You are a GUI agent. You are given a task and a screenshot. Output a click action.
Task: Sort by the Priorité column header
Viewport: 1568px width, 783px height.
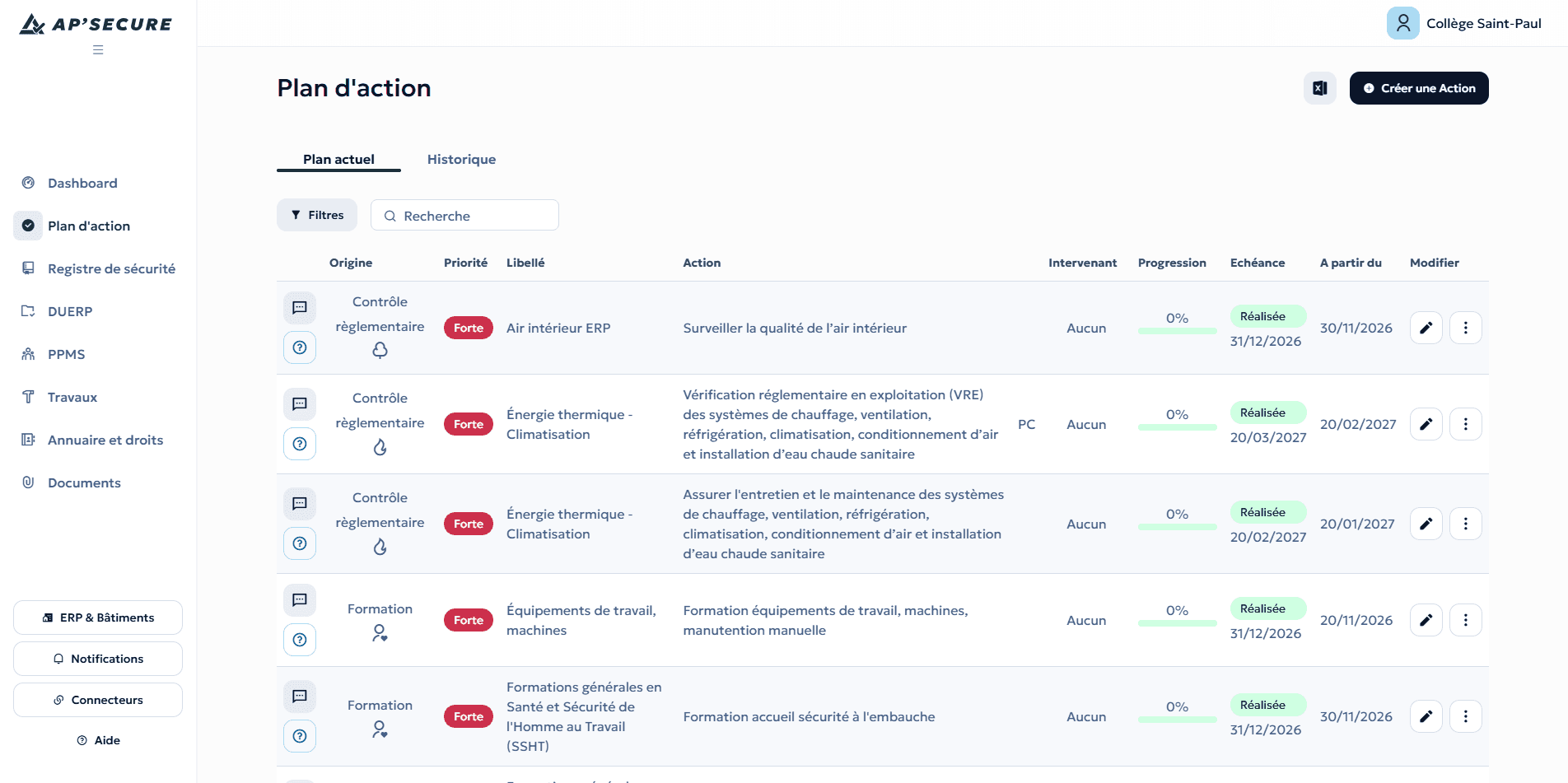pos(465,263)
